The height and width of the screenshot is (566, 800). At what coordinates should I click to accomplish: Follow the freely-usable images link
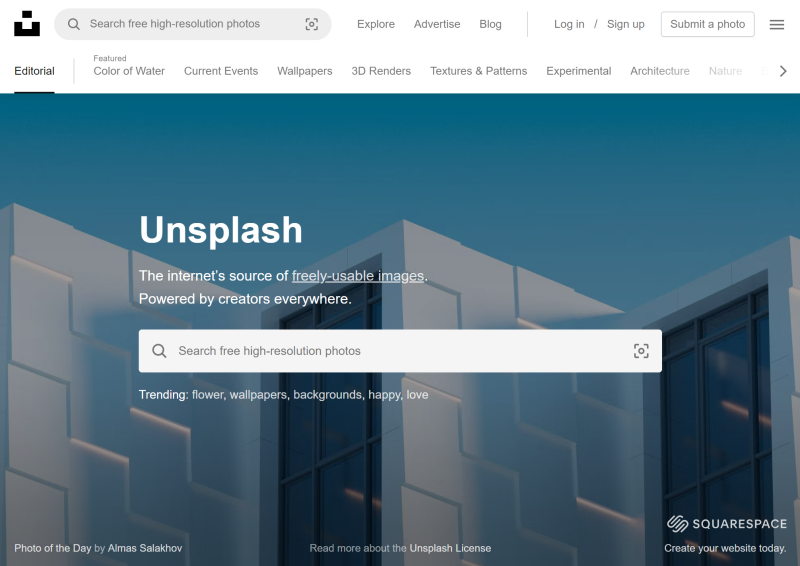point(358,276)
